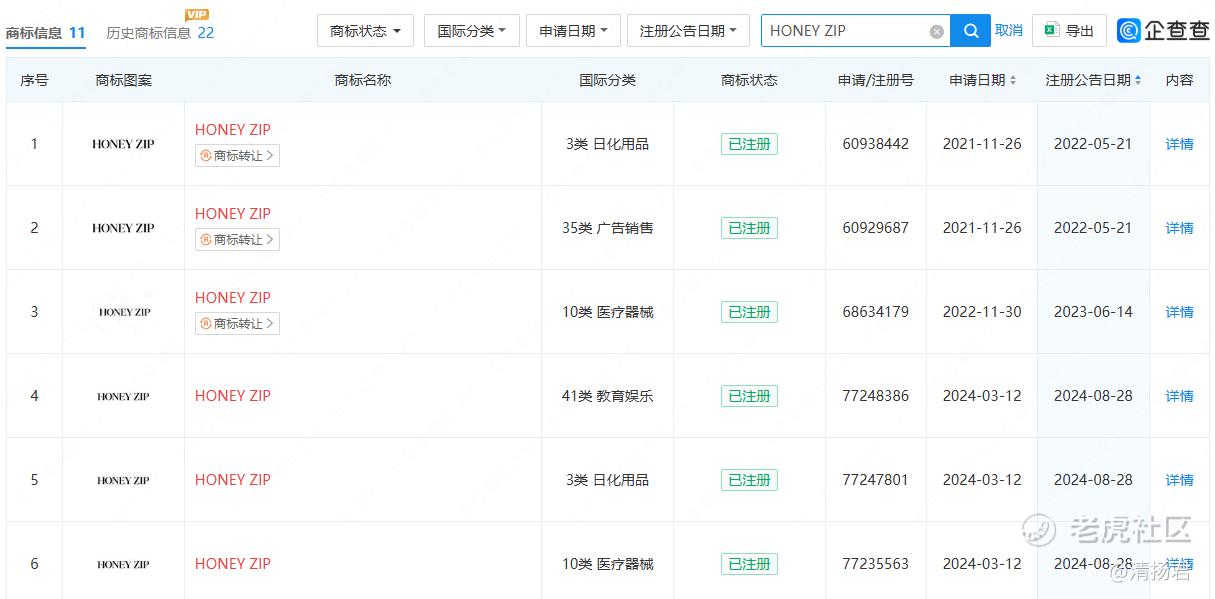The image size is (1215, 599).
Task: Click the 商标图案 column header
Action: coord(124,80)
